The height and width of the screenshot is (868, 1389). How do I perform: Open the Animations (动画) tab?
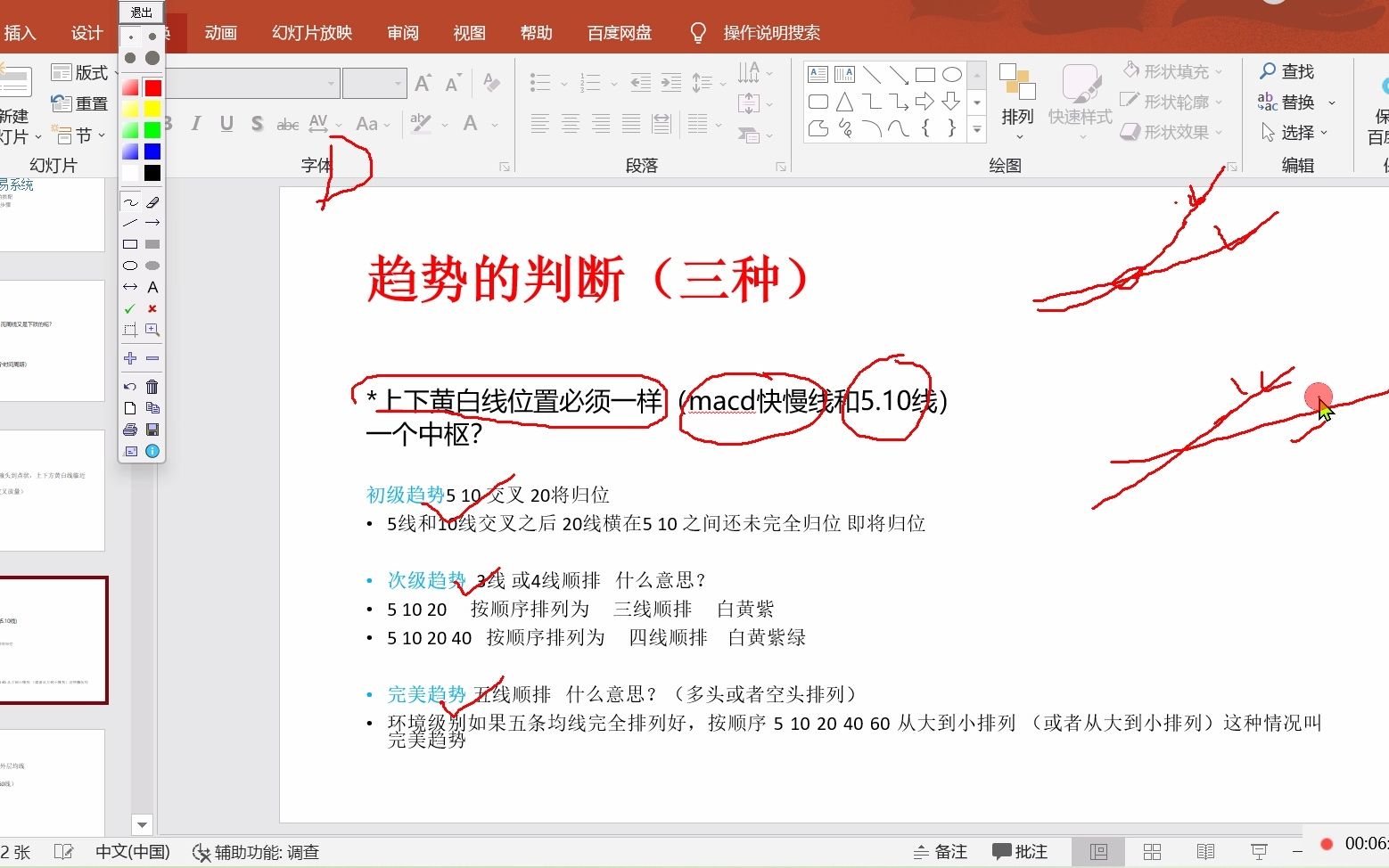click(220, 33)
